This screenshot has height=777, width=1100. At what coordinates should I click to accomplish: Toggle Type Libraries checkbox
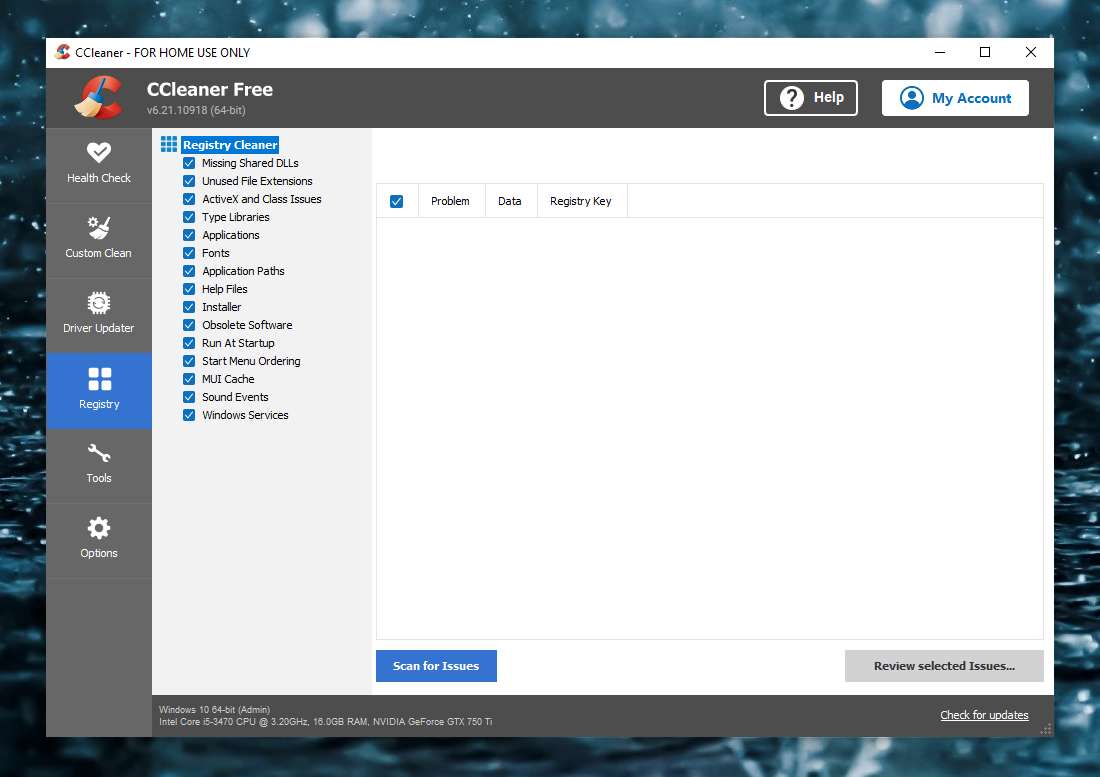tap(189, 217)
